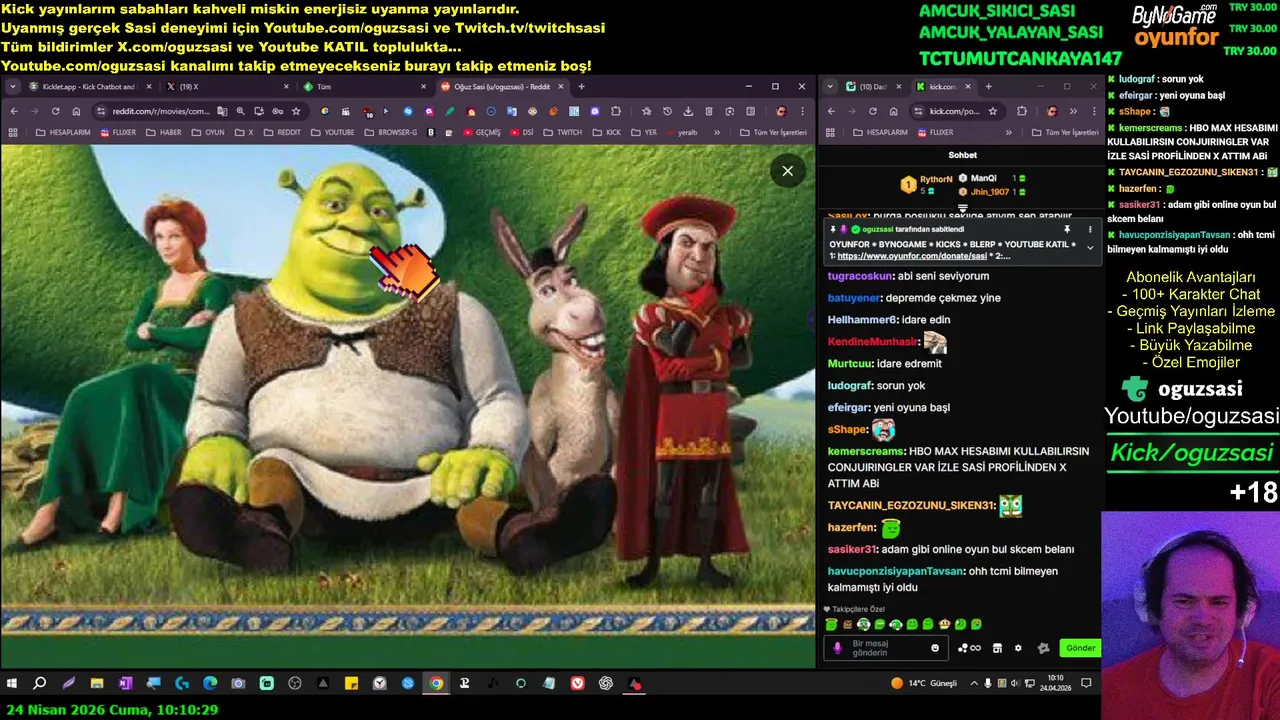The width and height of the screenshot is (1280, 720).
Task: Open Windows Start menu
Action: pos(12,684)
